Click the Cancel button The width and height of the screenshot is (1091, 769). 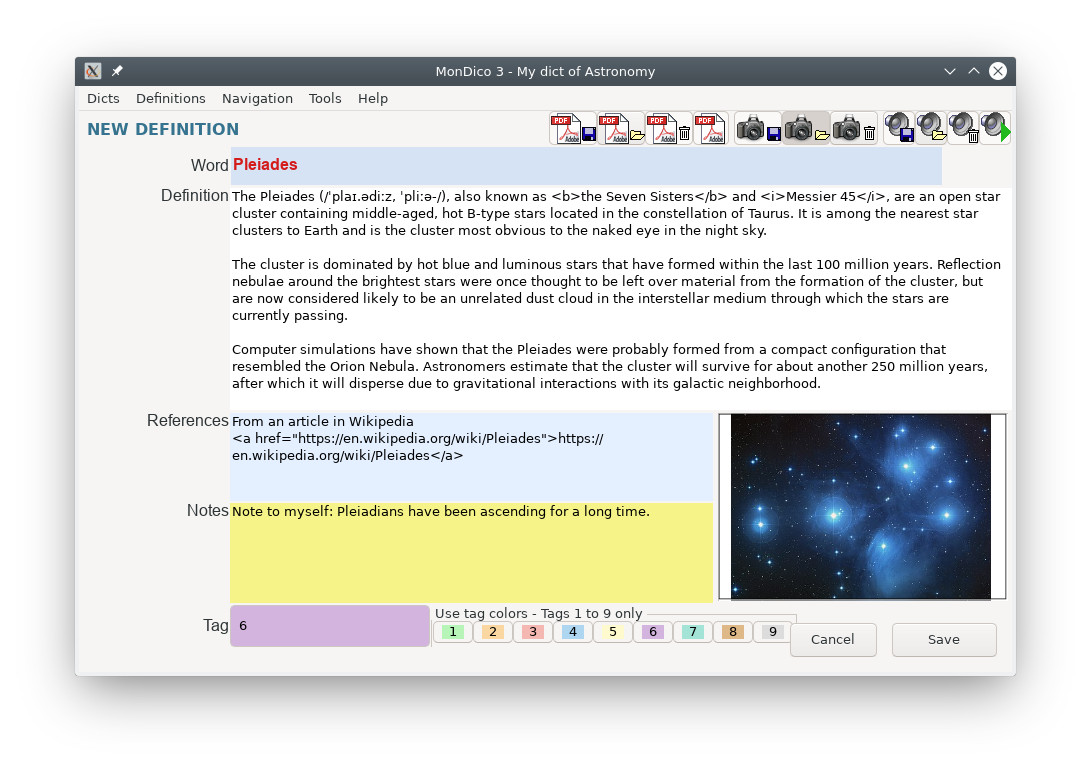[x=833, y=640]
